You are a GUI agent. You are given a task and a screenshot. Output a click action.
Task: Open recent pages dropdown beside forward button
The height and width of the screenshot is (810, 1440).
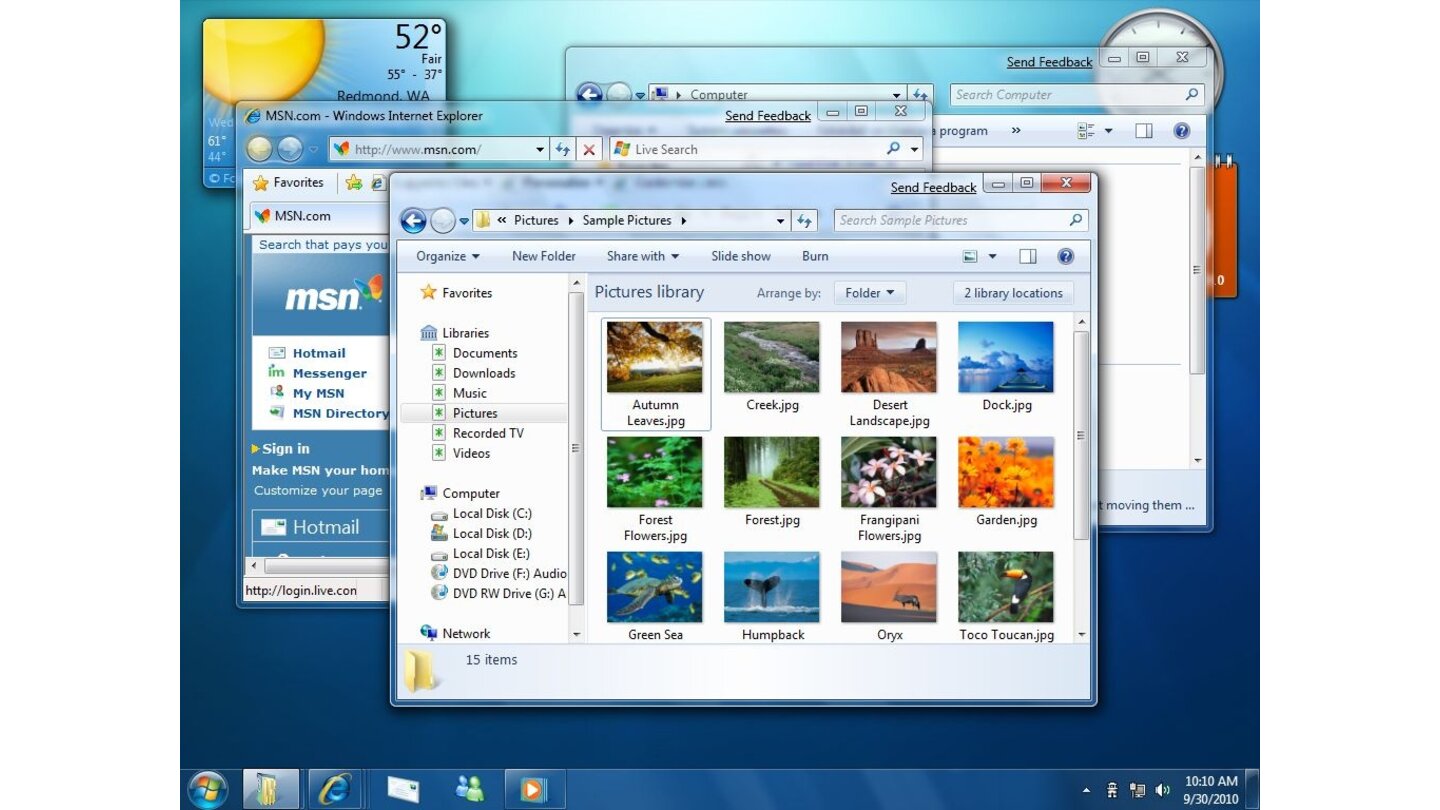(464, 222)
